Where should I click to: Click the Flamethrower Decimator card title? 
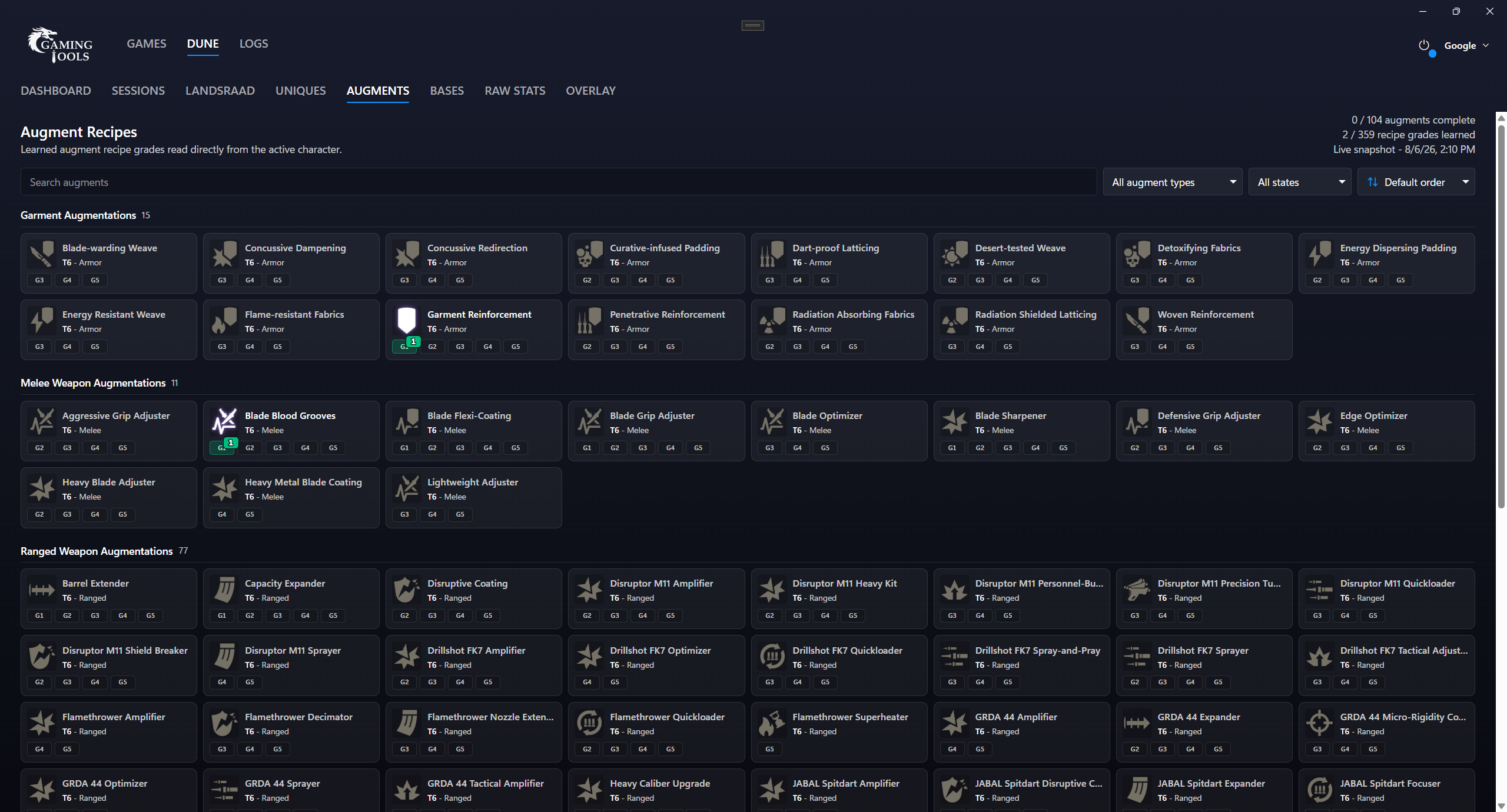click(x=298, y=717)
